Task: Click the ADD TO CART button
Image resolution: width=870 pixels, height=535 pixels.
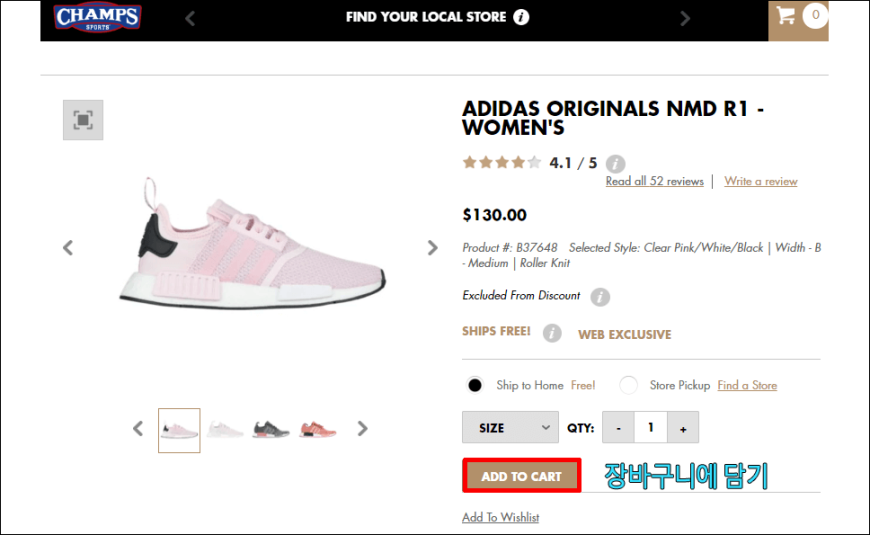Action: coord(522,476)
